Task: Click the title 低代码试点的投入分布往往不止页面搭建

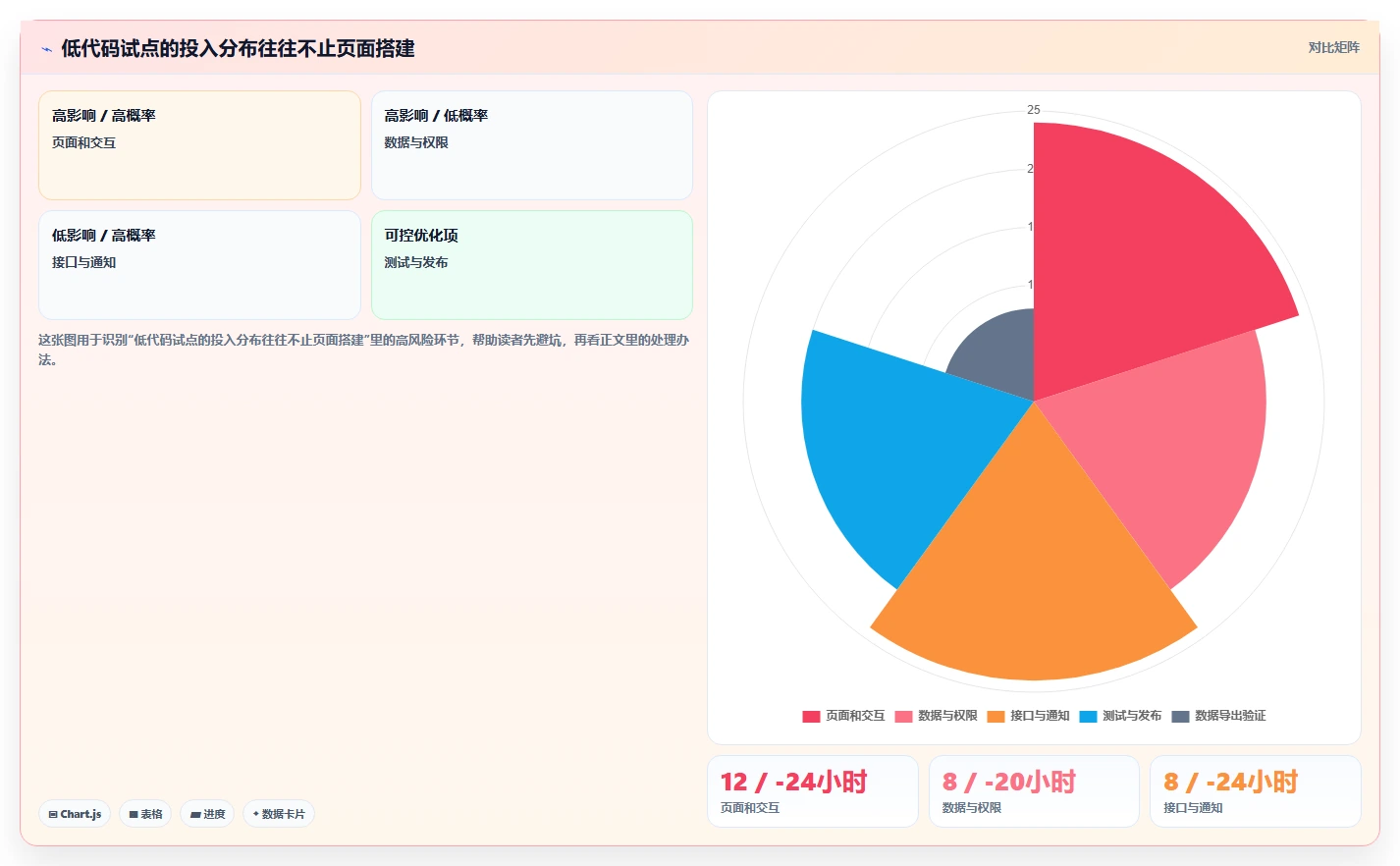Action: 238,48
